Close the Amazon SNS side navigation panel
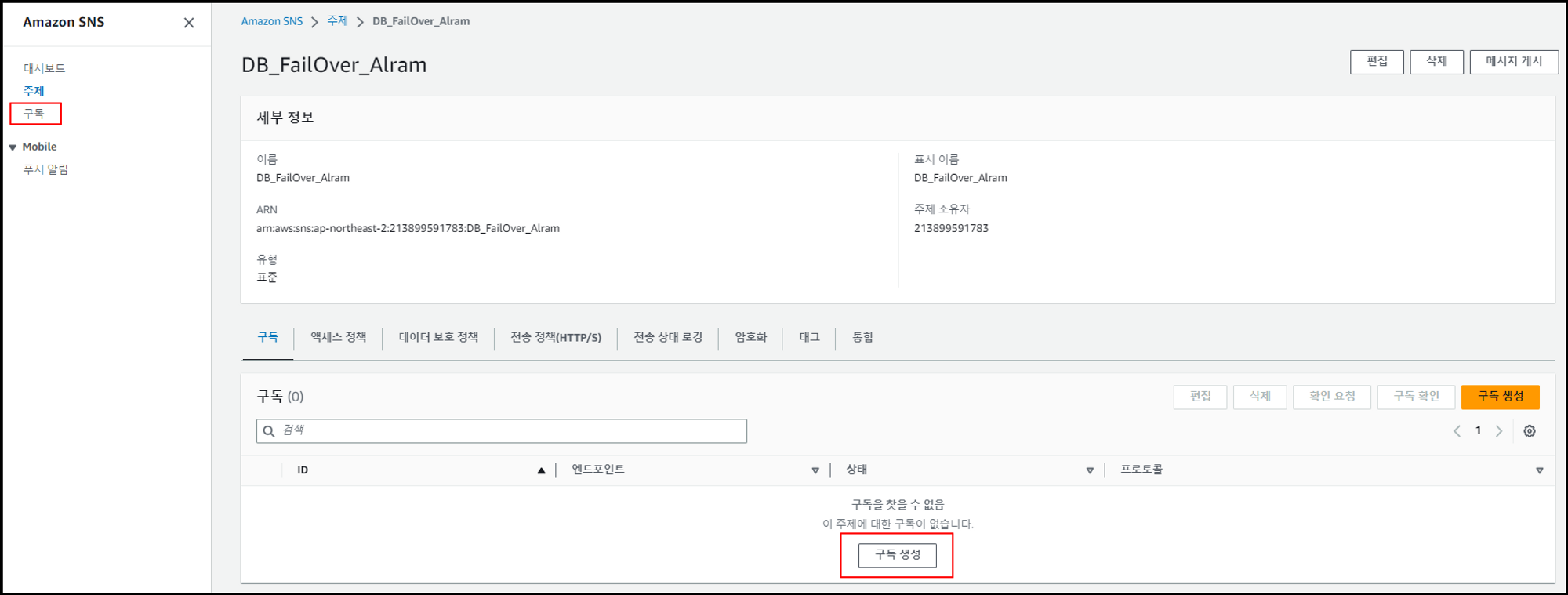The width and height of the screenshot is (1568, 595). (189, 23)
